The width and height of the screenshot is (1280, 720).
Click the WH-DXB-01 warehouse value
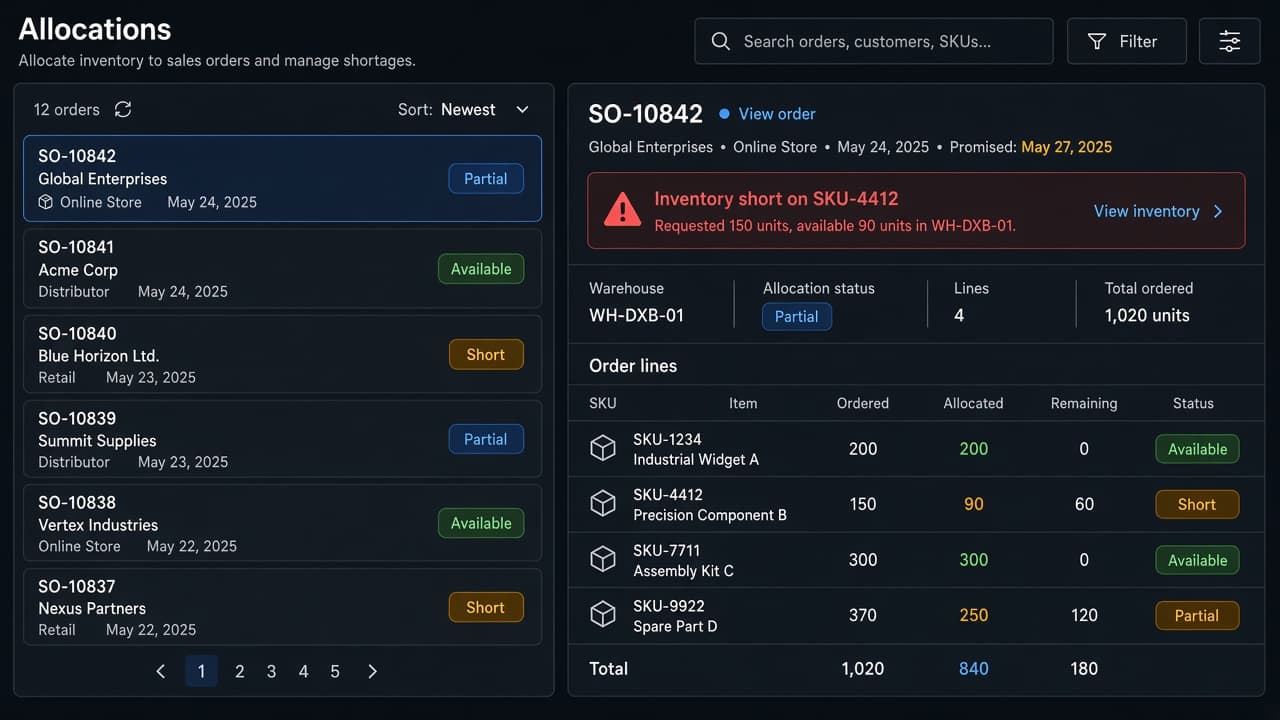(637, 315)
